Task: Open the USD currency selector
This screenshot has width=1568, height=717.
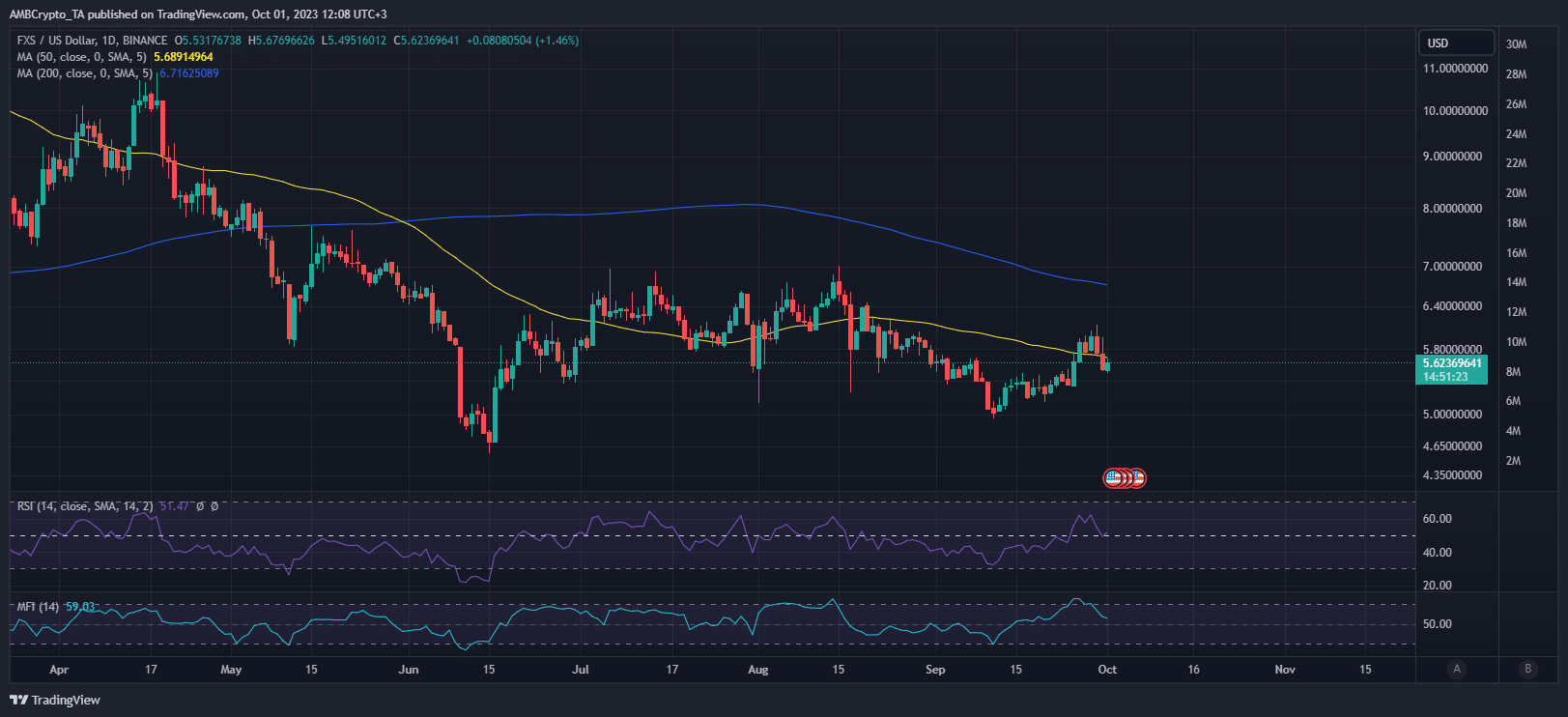Action: pyautogui.click(x=1456, y=43)
